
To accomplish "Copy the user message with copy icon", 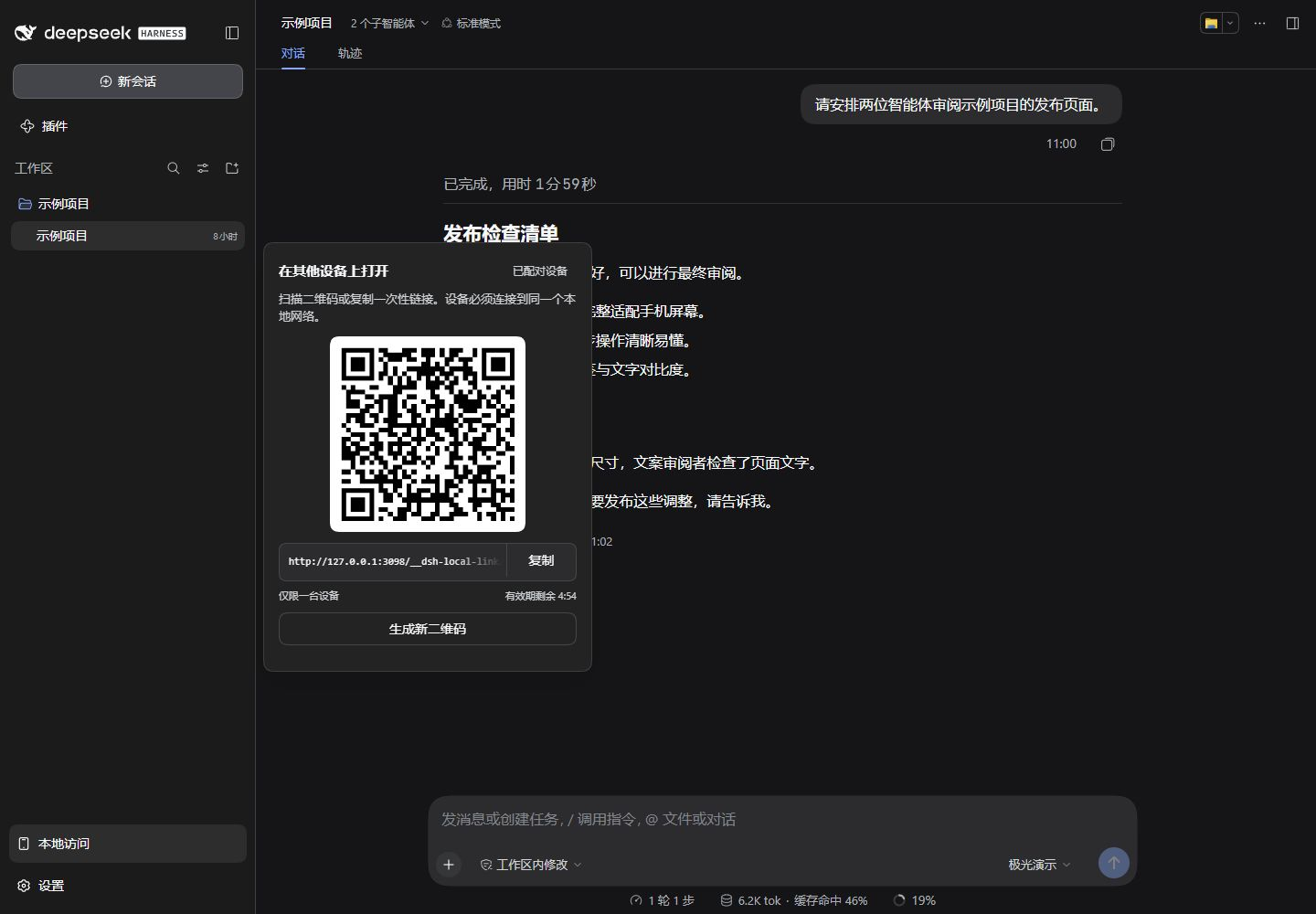I will coord(1108,144).
